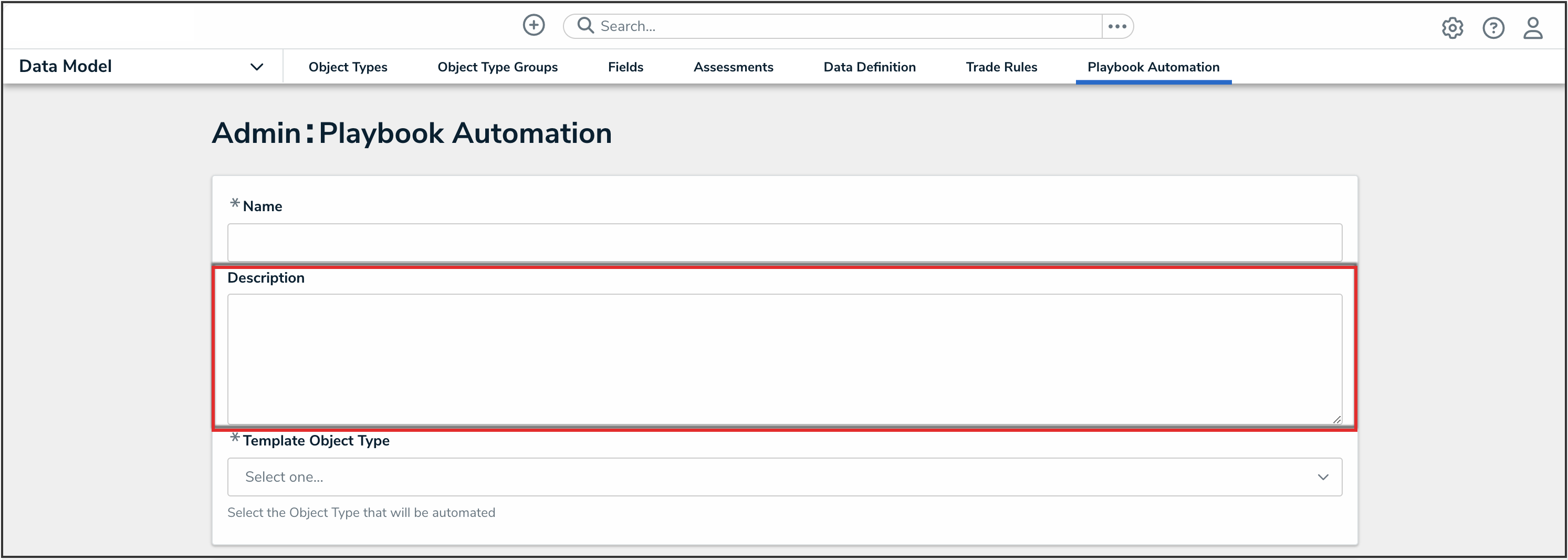Screen dimensions: 1568x560
Task: Click inside the Search box
Action: pyautogui.click(x=846, y=26)
